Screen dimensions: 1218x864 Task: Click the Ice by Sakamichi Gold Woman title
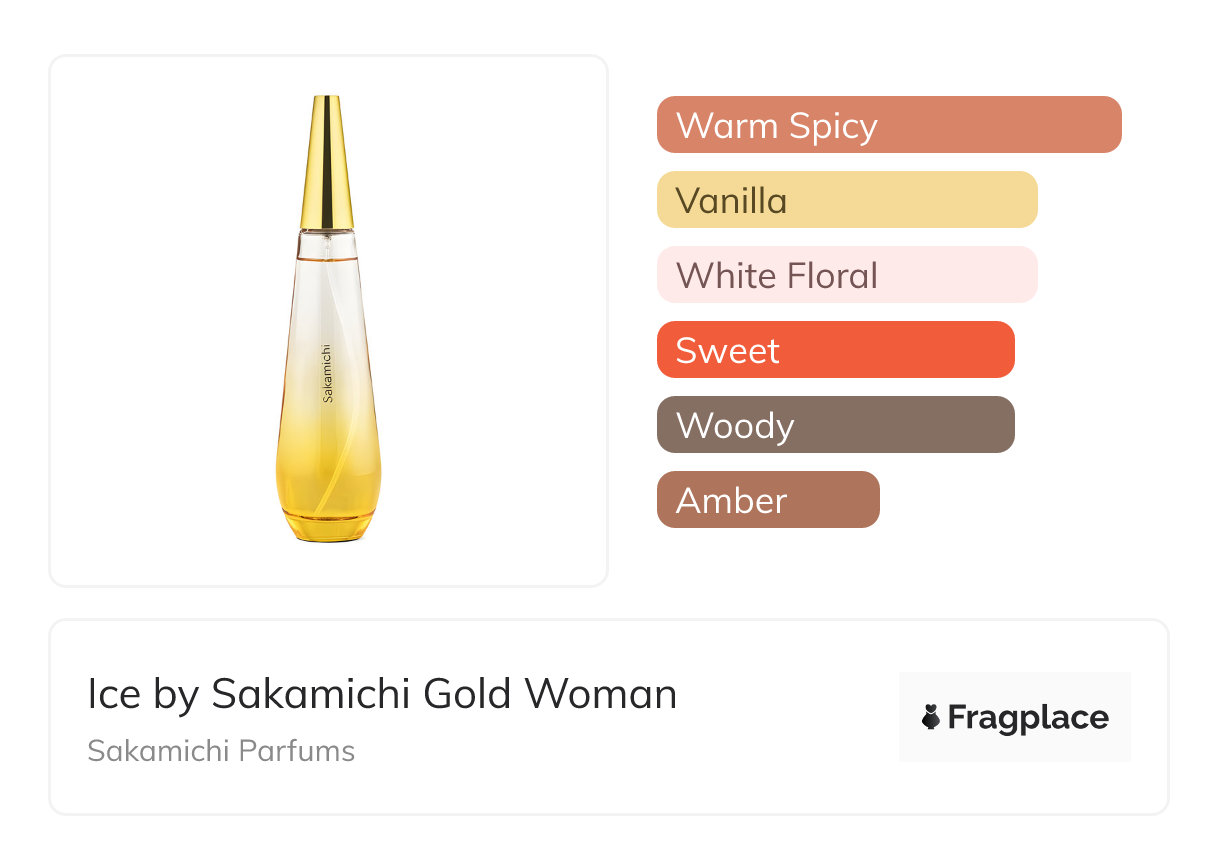pos(382,694)
